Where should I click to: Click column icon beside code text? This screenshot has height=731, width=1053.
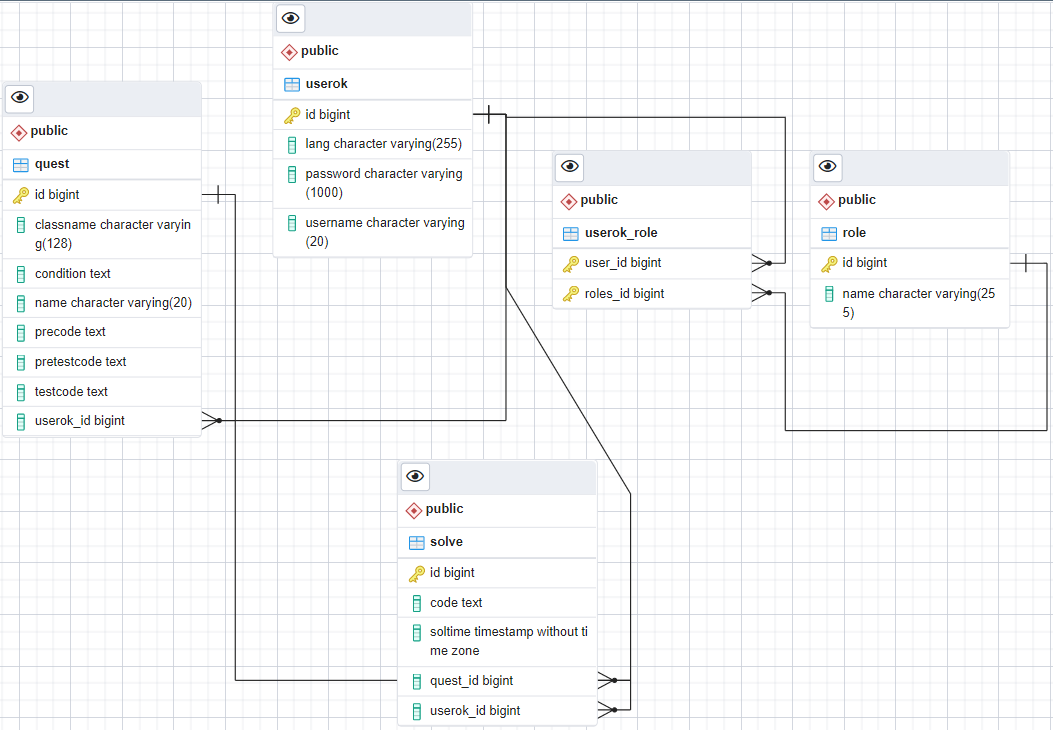417,603
